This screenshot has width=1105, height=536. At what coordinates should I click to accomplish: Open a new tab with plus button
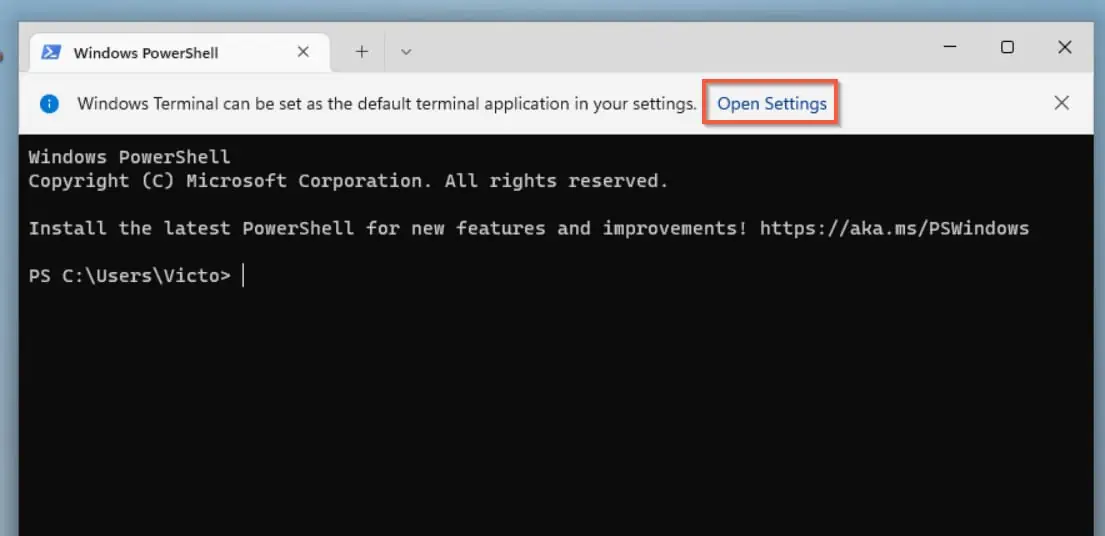coord(362,51)
